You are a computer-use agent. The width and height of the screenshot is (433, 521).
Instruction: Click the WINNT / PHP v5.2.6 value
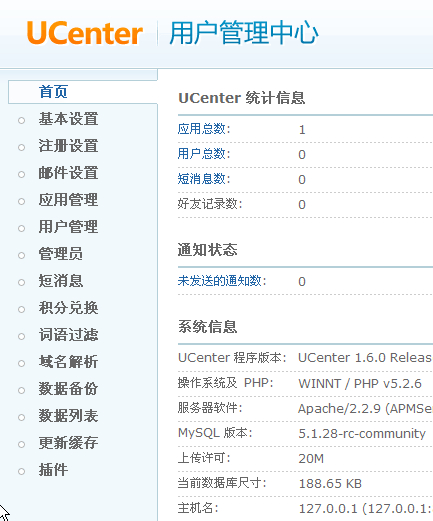tap(360, 383)
